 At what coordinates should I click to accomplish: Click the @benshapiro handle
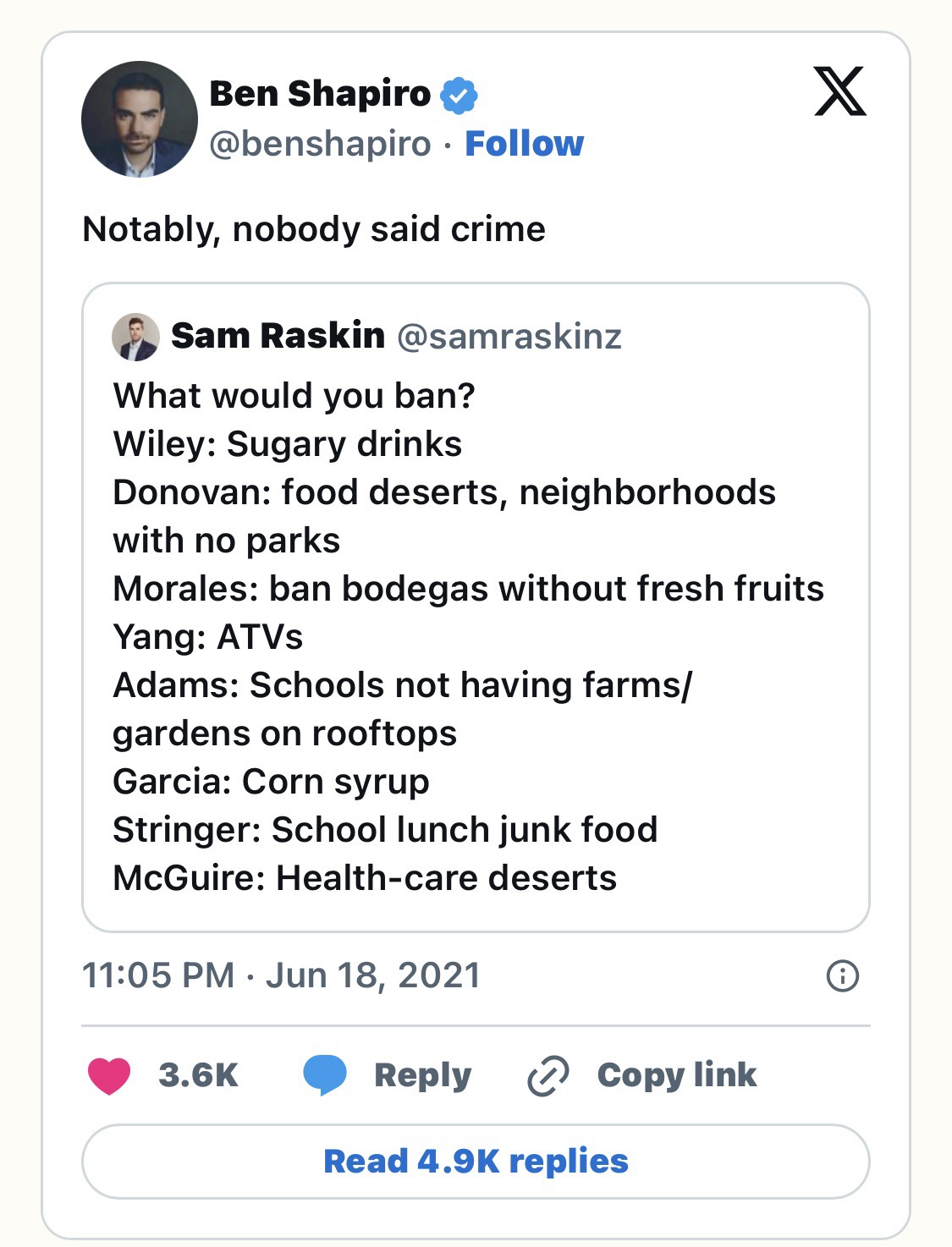pyautogui.click(x=320, y=144)
